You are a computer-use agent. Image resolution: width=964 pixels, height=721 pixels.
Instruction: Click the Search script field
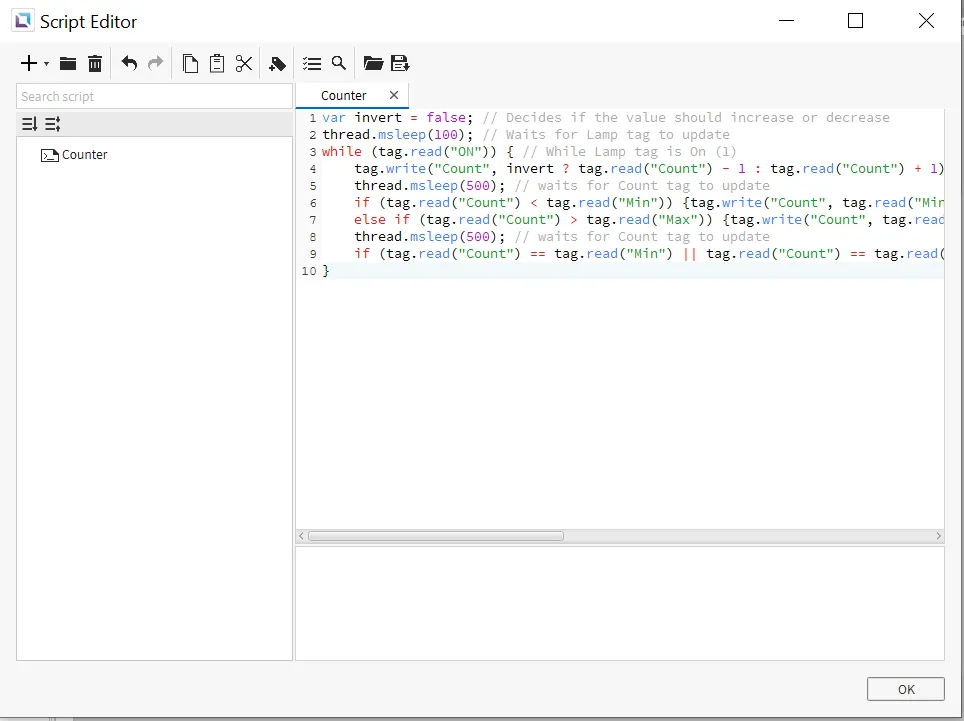(x=154, y=96)
